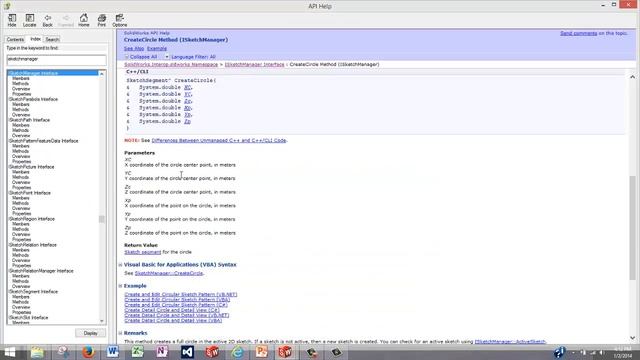Open Create and Edit Circular Sketch Pattern (C#)
Image resolution: width=640 pixels, height=360 pixels.
pos(176,305)
